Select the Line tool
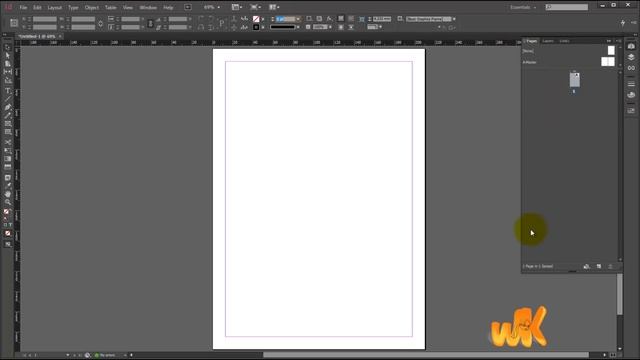 [x=8, y=99]
